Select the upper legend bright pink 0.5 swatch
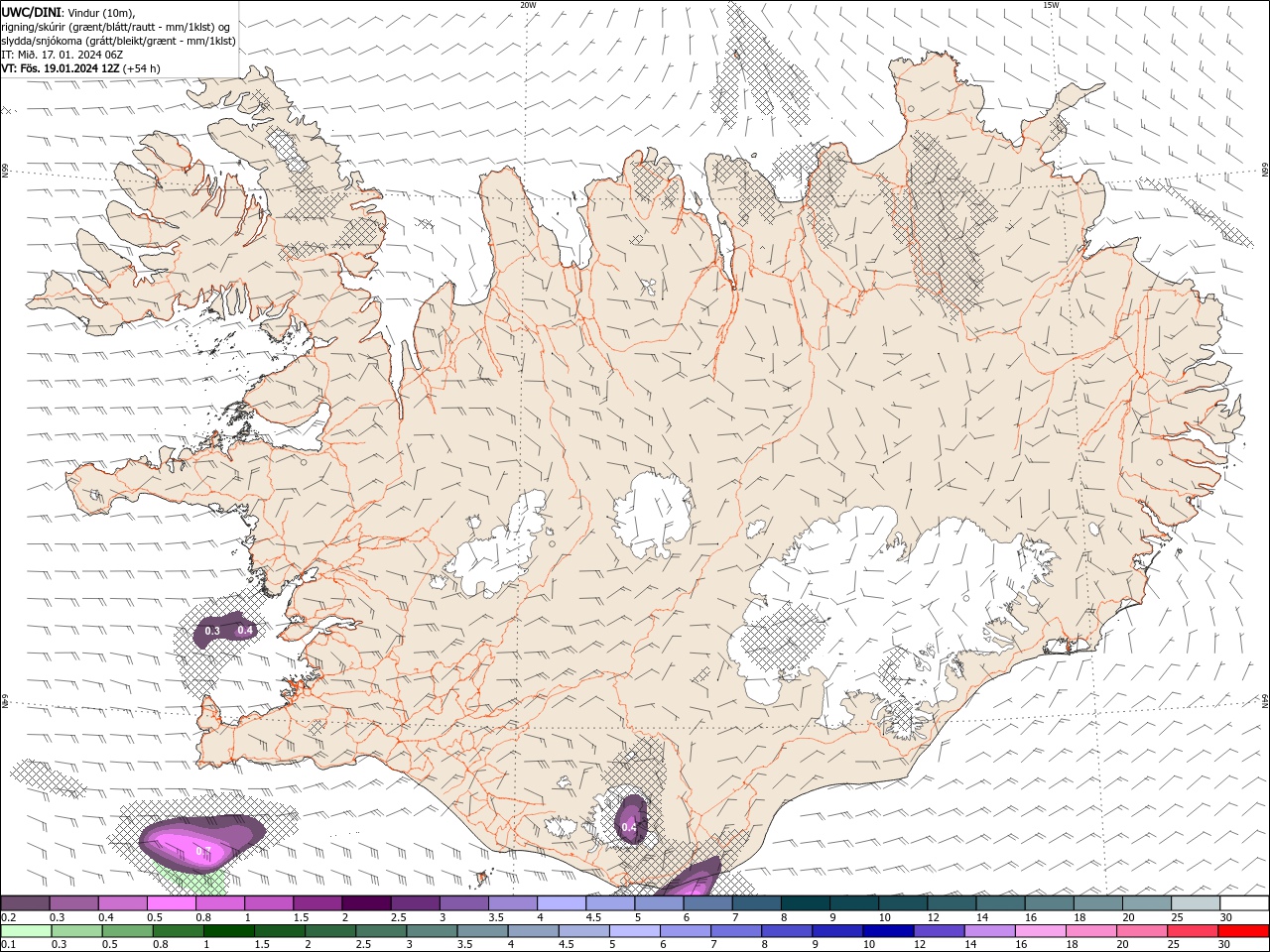The image size is (1270, 952). [x=171, y=902]
